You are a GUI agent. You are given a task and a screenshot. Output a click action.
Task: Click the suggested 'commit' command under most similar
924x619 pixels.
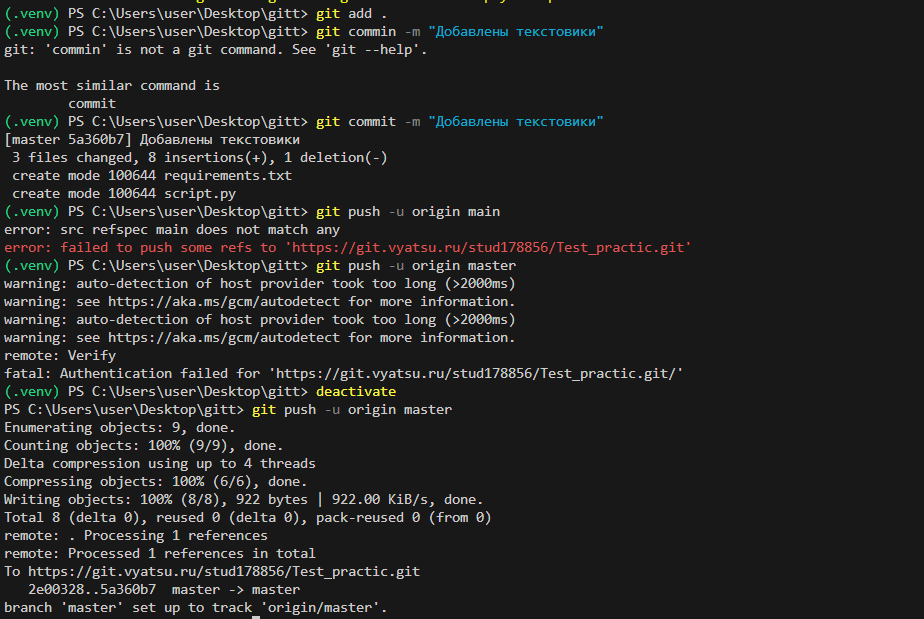coord(92,103)
